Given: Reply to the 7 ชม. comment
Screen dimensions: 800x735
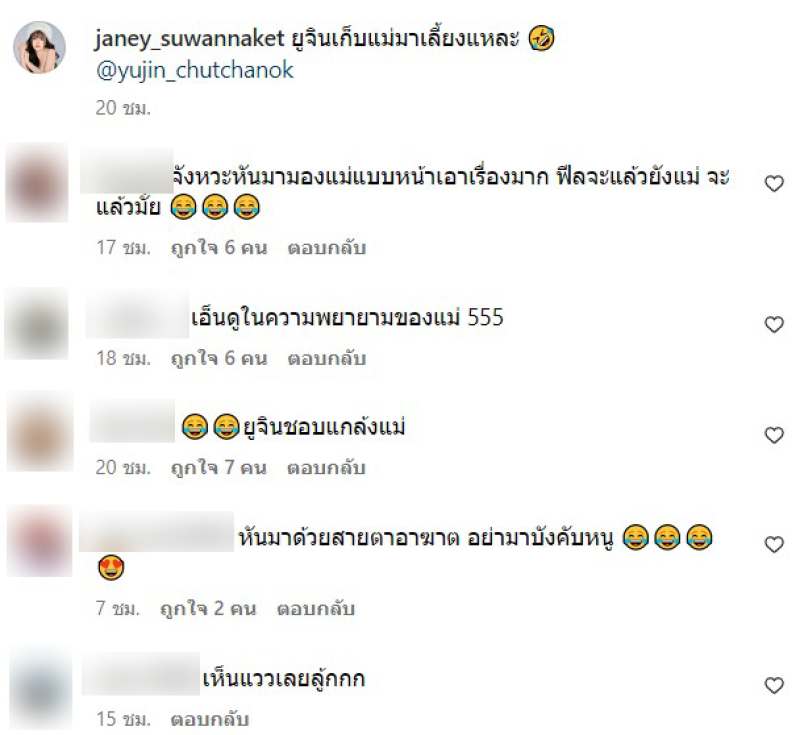Looking at the screenshot, I should tap(315, 609).
